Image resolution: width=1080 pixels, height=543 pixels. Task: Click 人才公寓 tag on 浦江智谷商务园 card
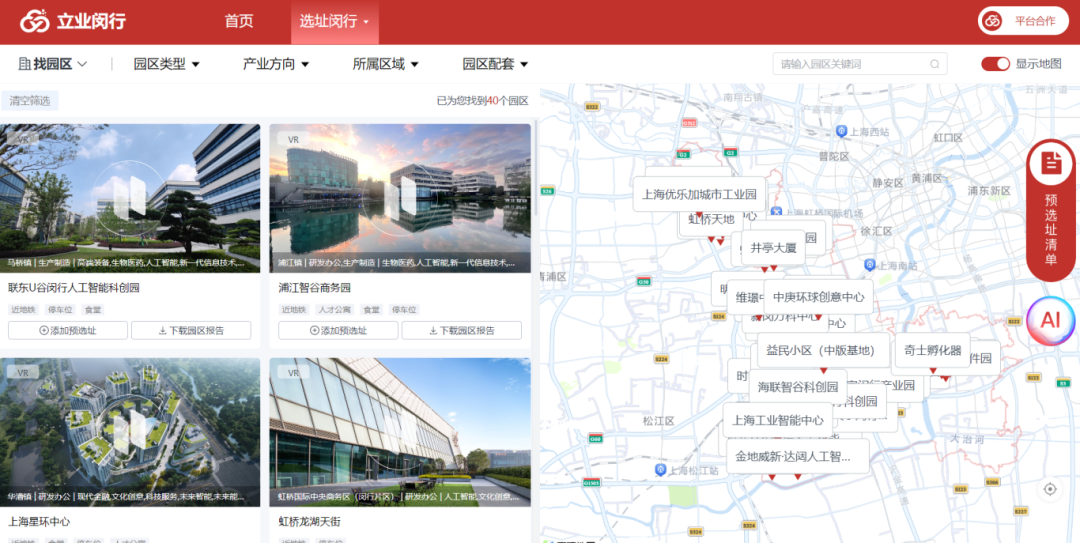click(x=335, y=310)
